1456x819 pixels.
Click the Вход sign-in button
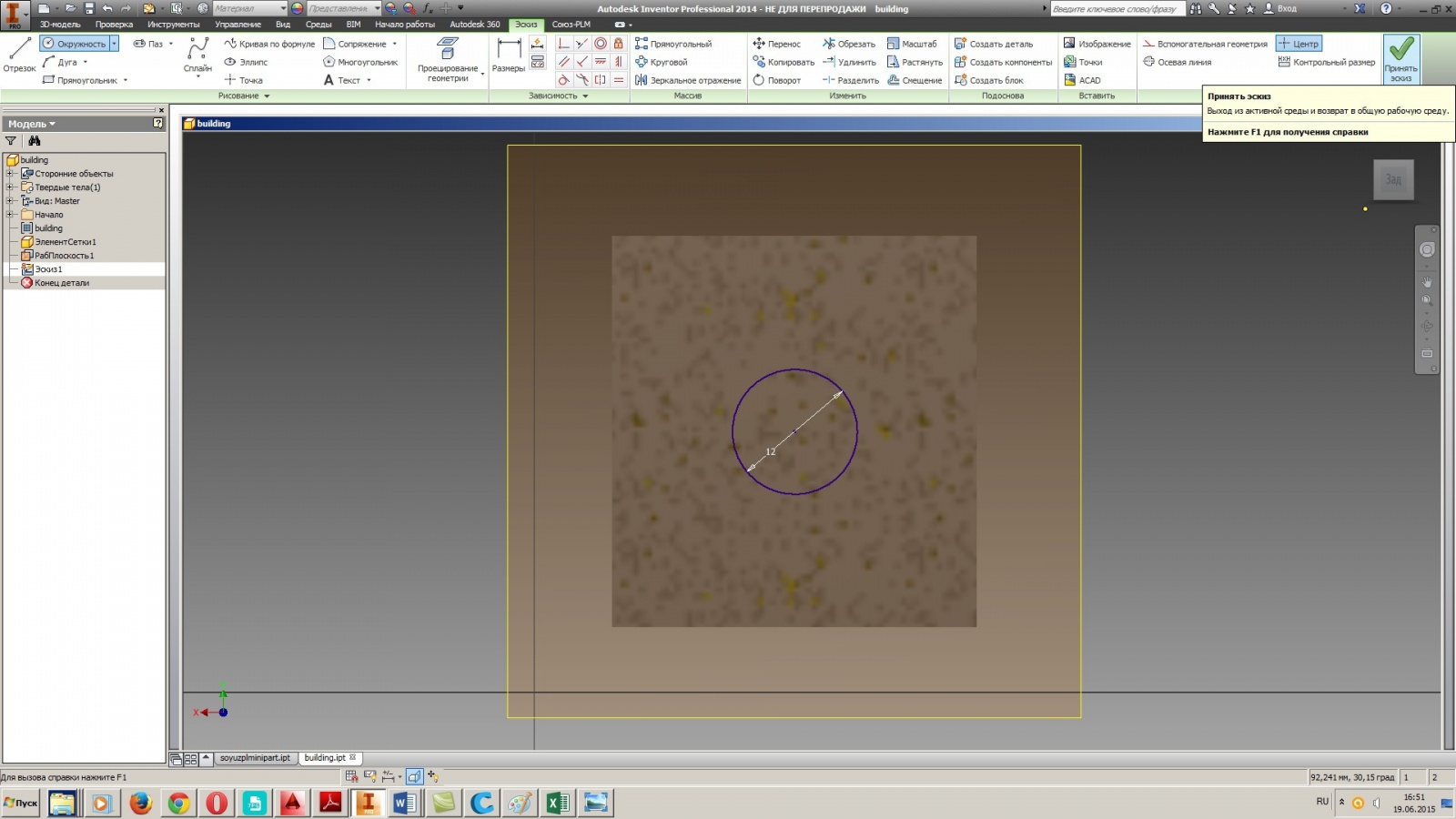[x=1280, y=8]
